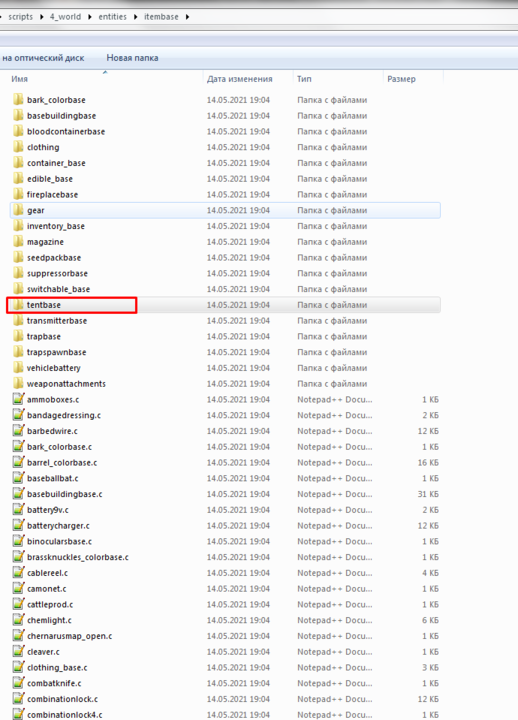The image size is (518, 720).
Task: Click the trapspawnbase folder icon
Action: tap(18, 352)
